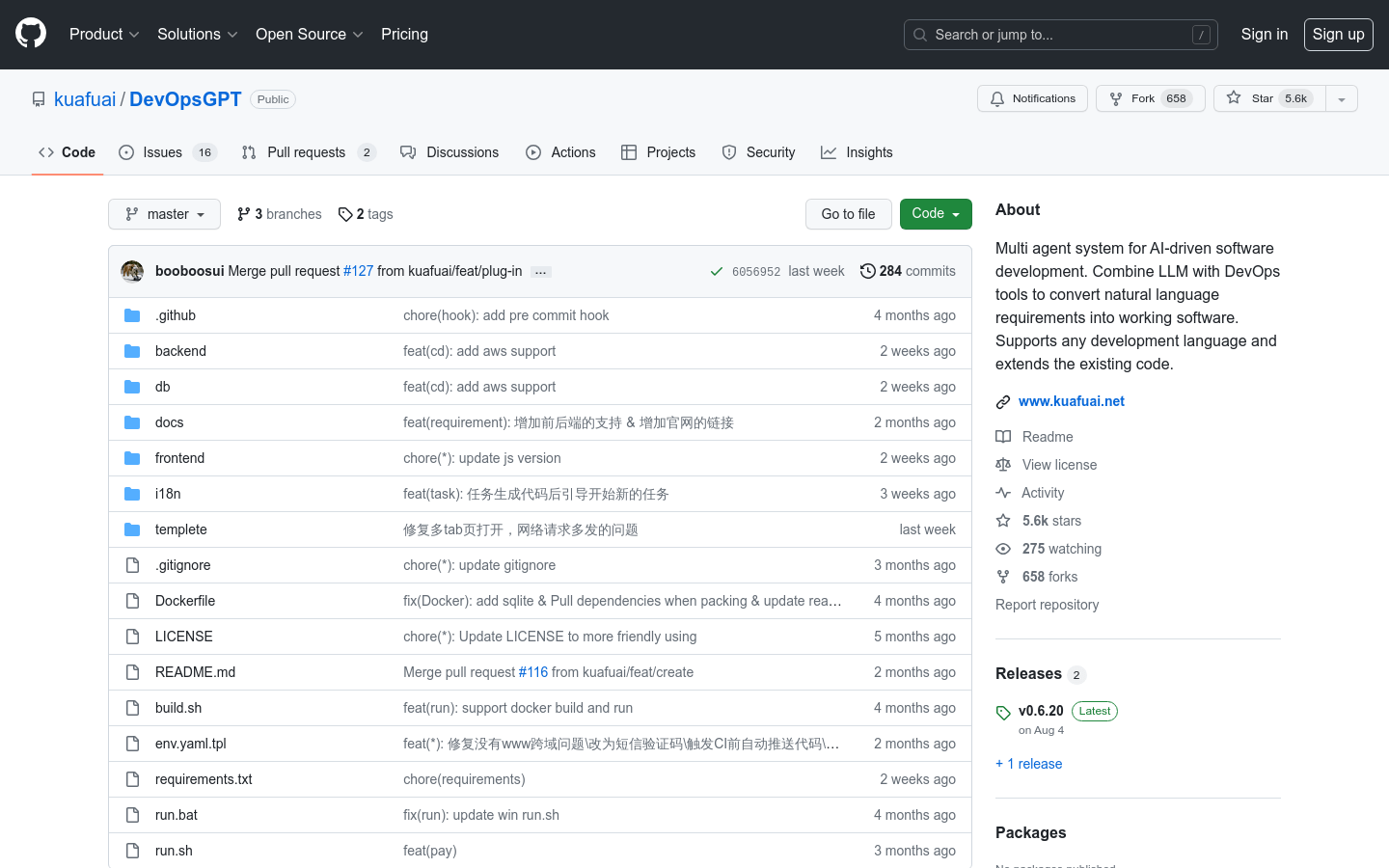Viewport: 1389px width, 868px height.
Task: Open the www.kuafui.net website link
Action: click(1072, 400)
